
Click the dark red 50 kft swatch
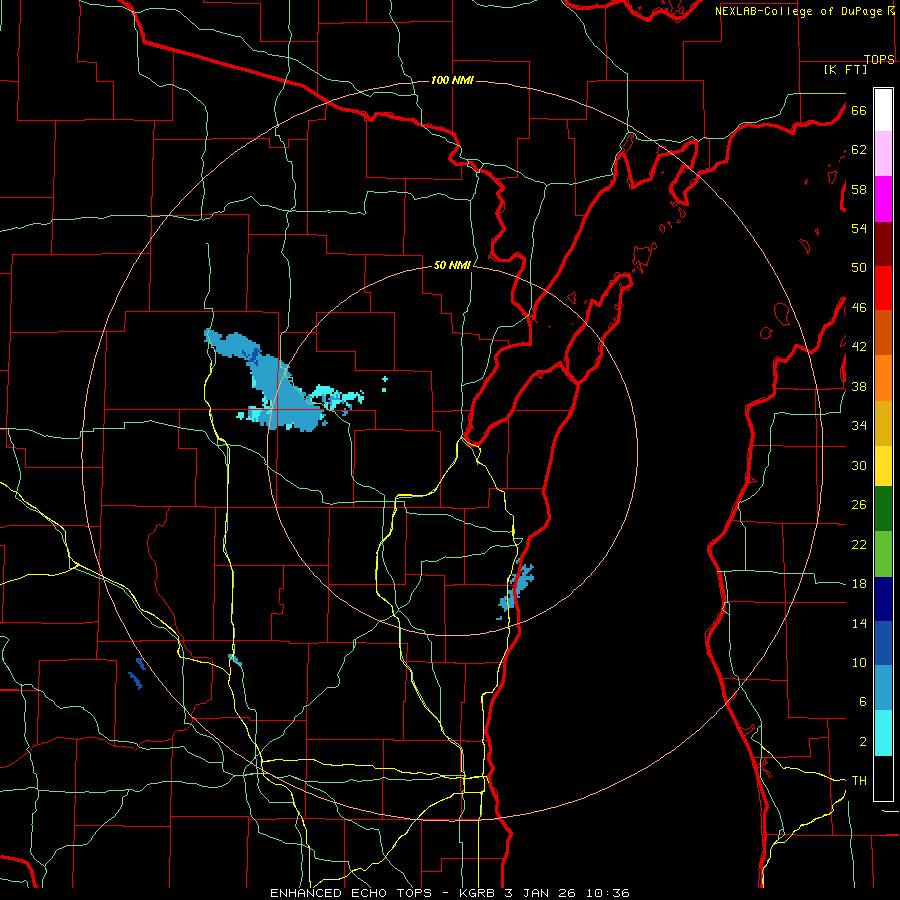(883, 244)
